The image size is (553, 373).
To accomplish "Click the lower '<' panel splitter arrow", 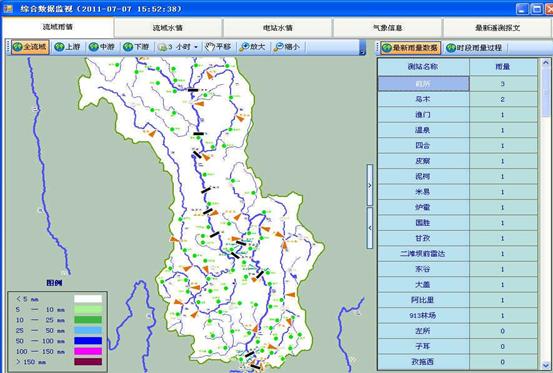I will (370, 228).
